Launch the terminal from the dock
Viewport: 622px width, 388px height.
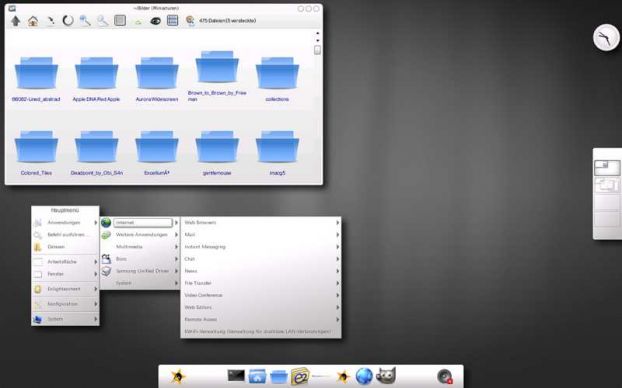[236, 375]
